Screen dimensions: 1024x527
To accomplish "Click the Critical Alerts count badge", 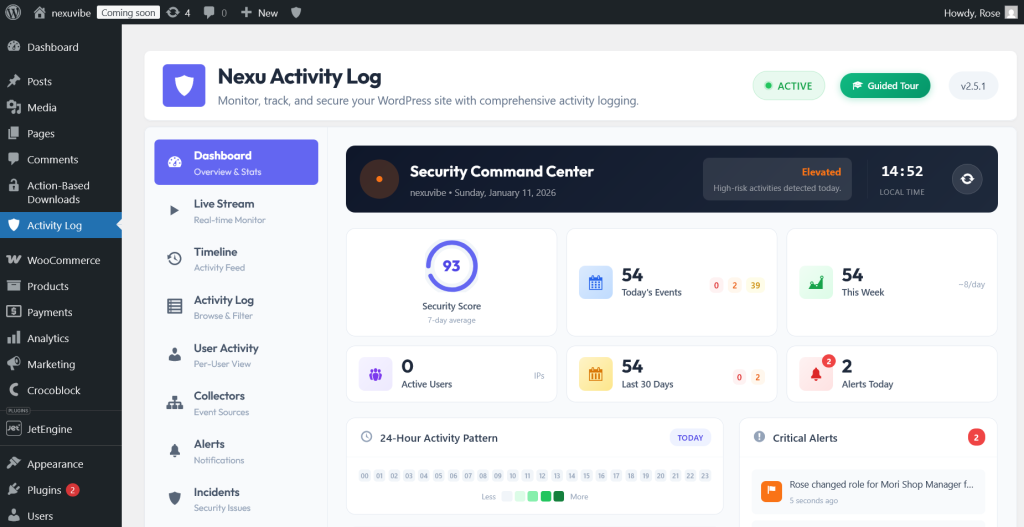I will tap(976, 438).
